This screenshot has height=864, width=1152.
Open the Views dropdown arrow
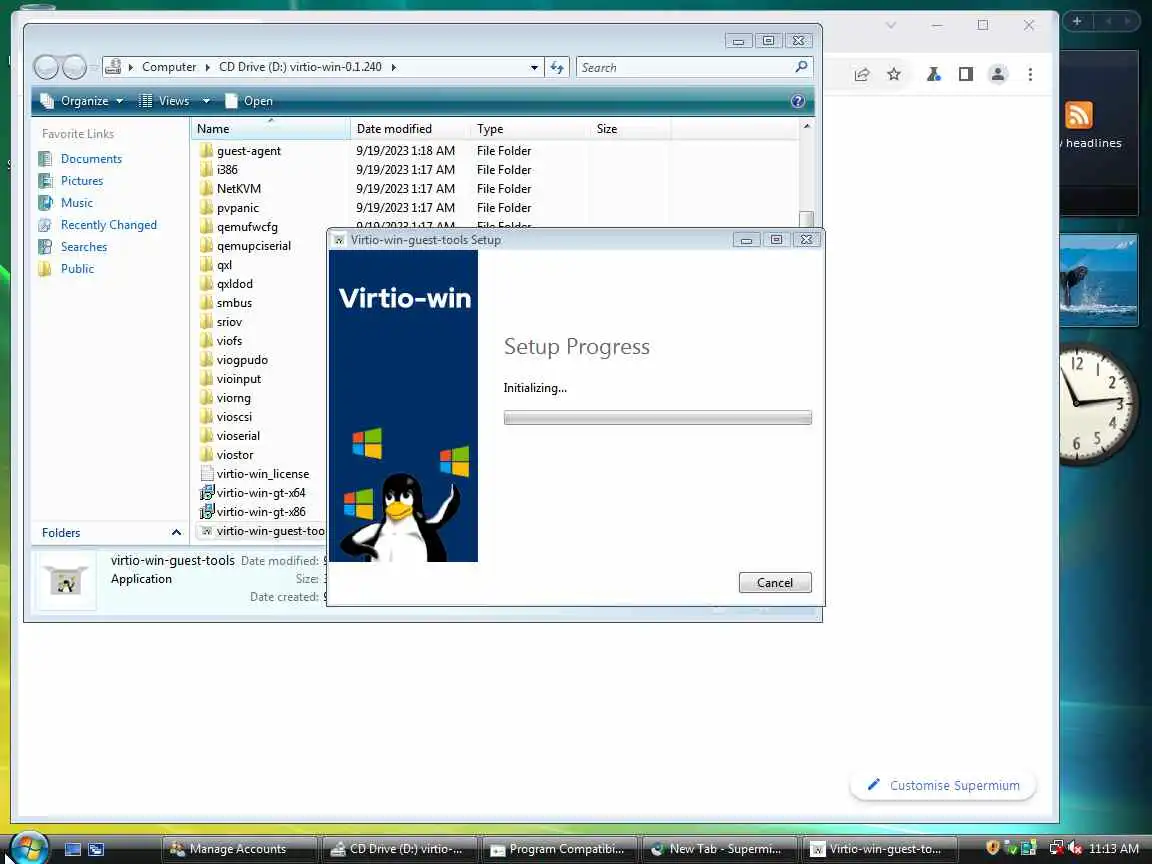pos(206,101)
